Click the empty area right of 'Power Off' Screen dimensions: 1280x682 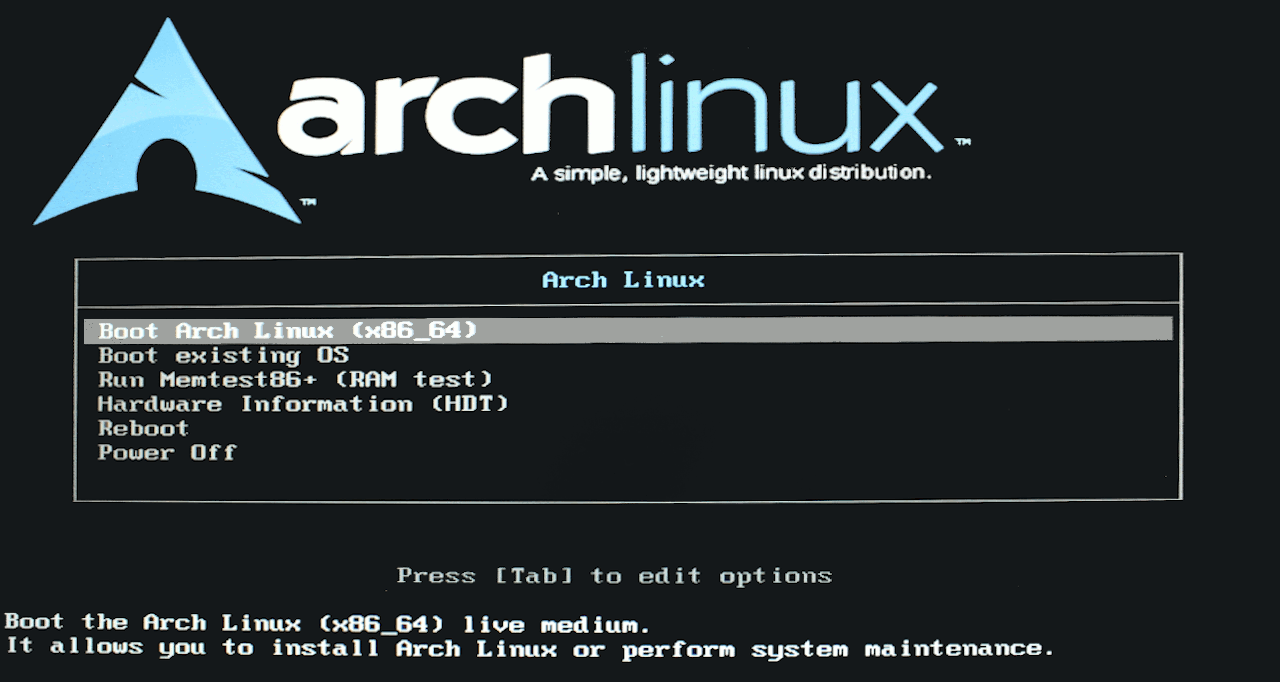700,452
